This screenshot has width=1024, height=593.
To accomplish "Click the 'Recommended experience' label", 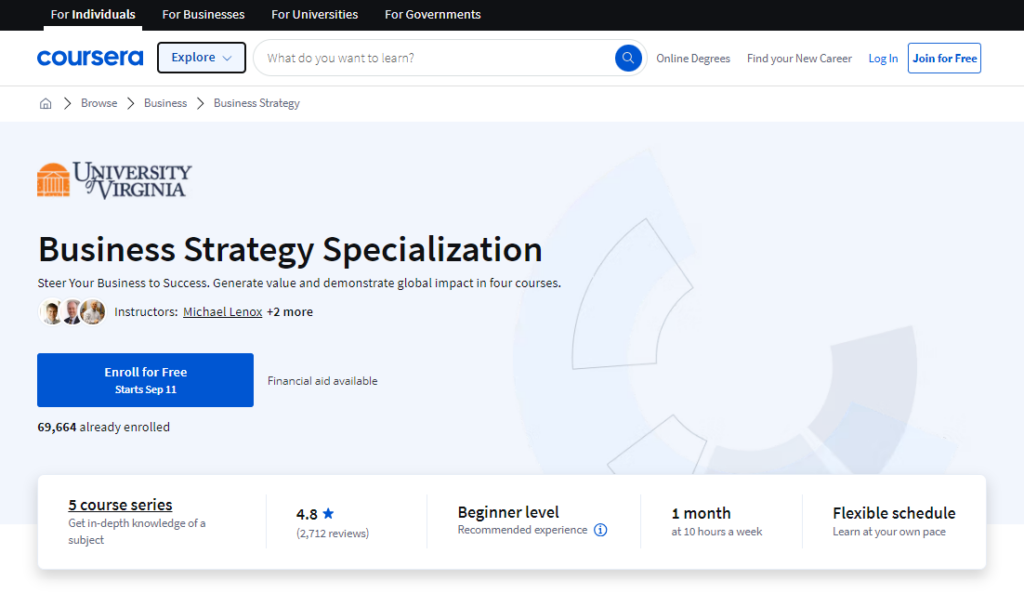I will 522,530.
